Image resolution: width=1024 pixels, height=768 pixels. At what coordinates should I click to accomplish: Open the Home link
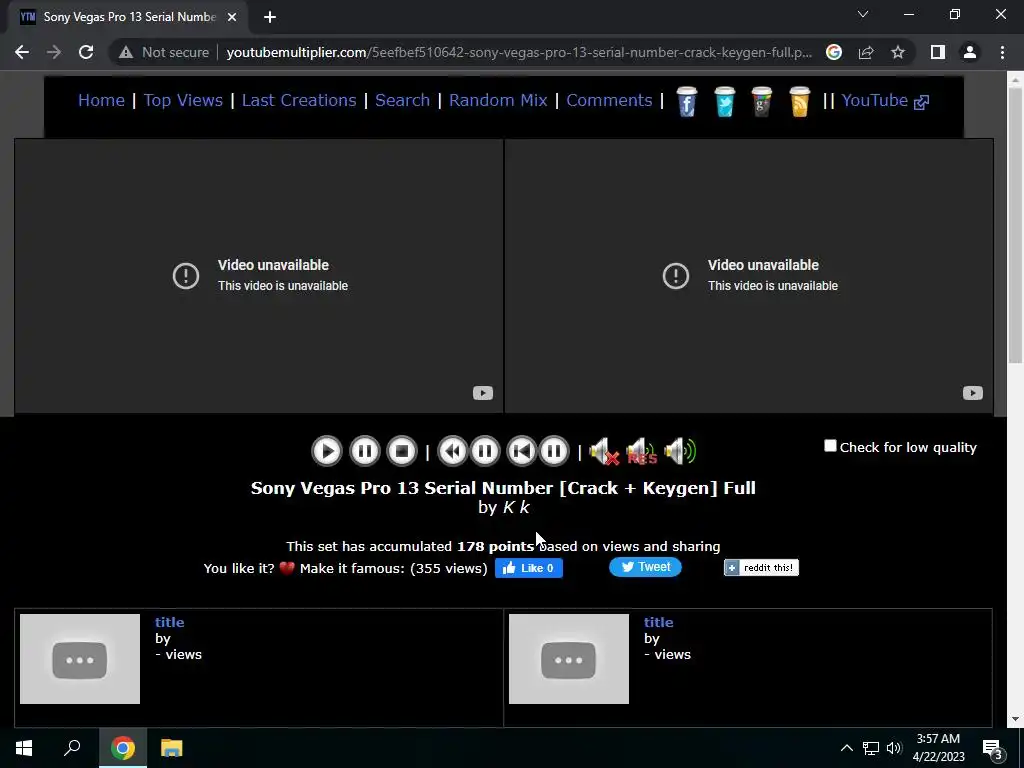101,101
